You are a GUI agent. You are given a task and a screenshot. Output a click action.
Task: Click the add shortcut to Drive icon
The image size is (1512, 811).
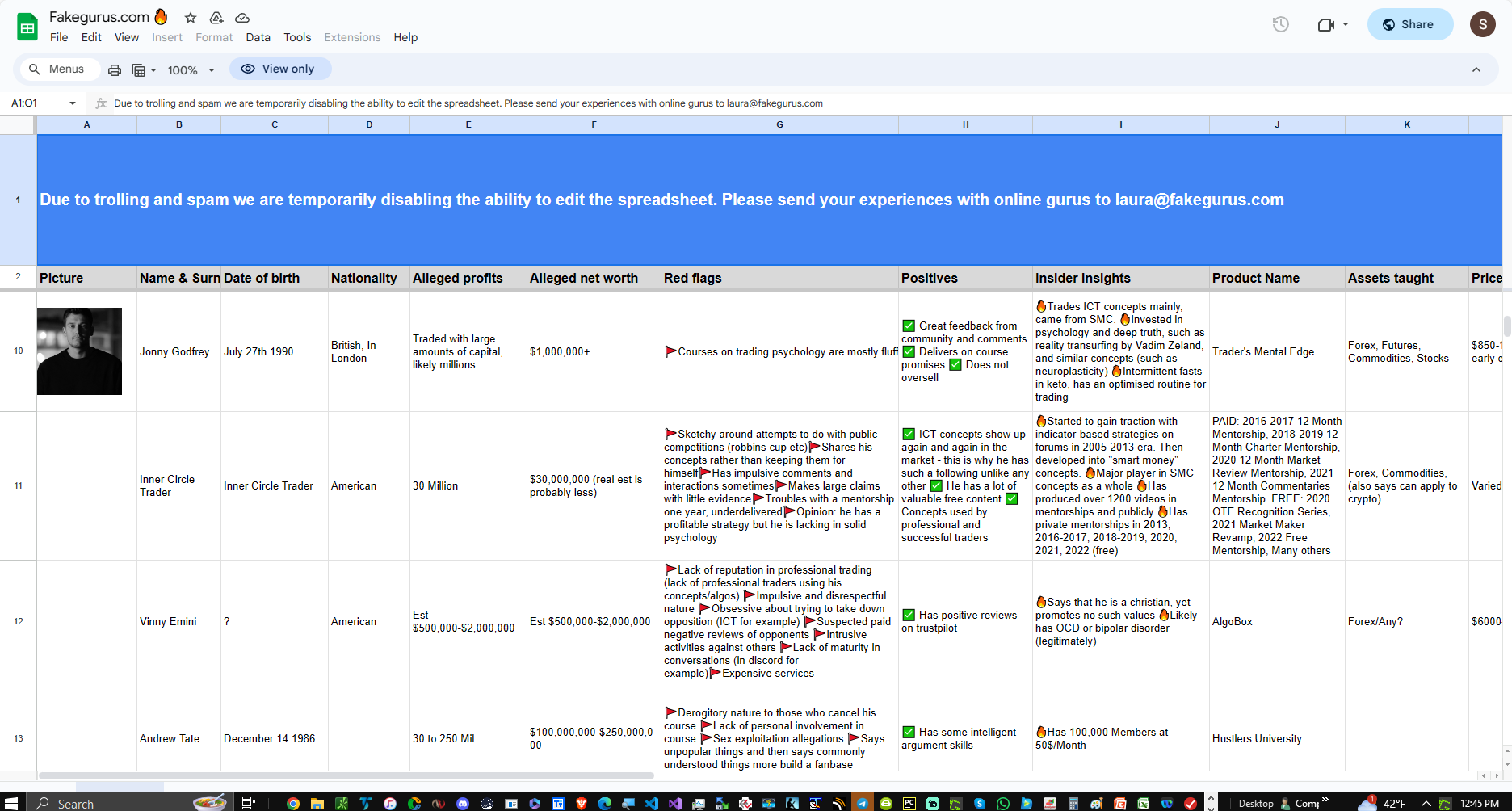[x=216, y=18]
